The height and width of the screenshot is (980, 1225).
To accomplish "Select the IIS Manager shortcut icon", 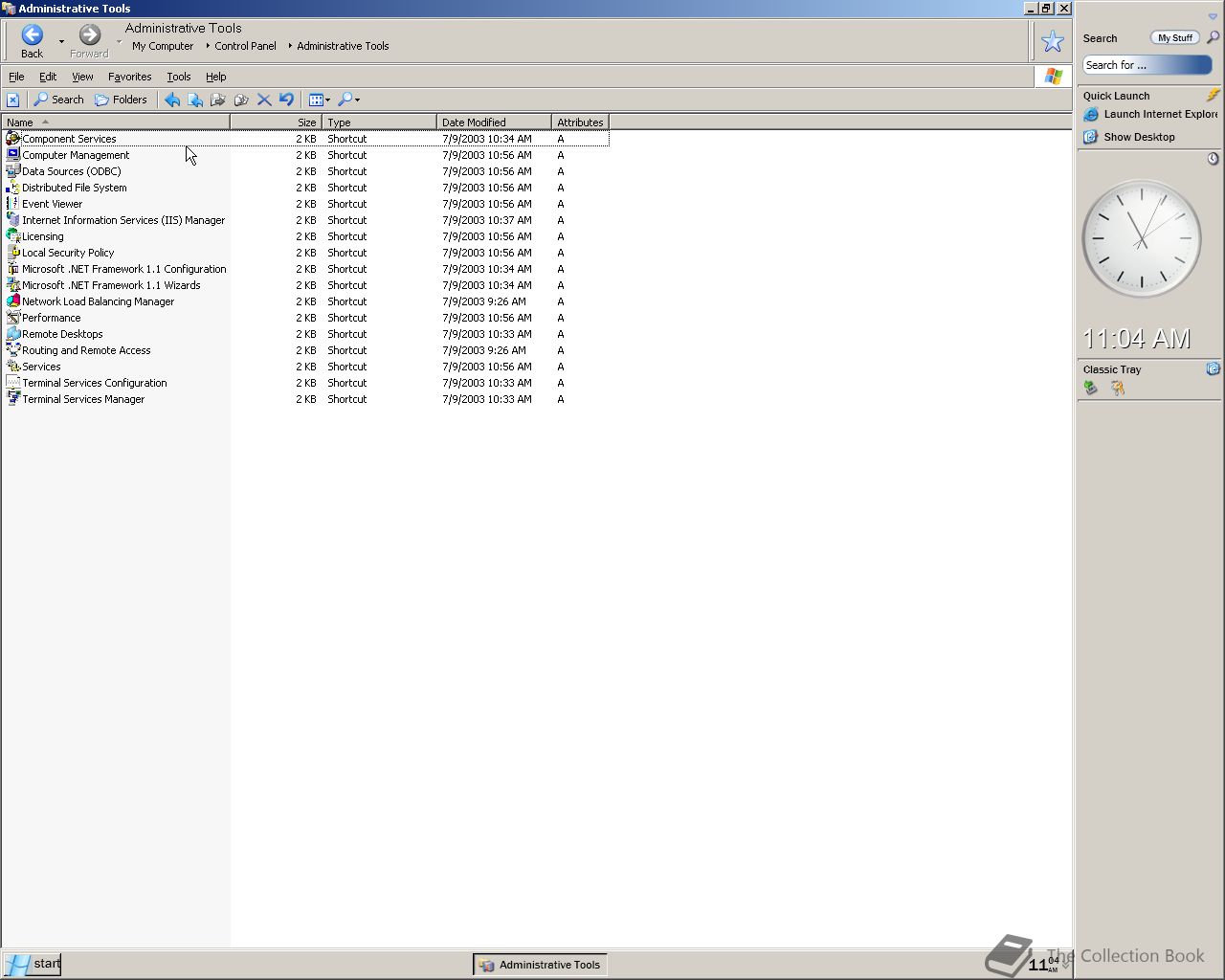I will click(x=12, y=220).
